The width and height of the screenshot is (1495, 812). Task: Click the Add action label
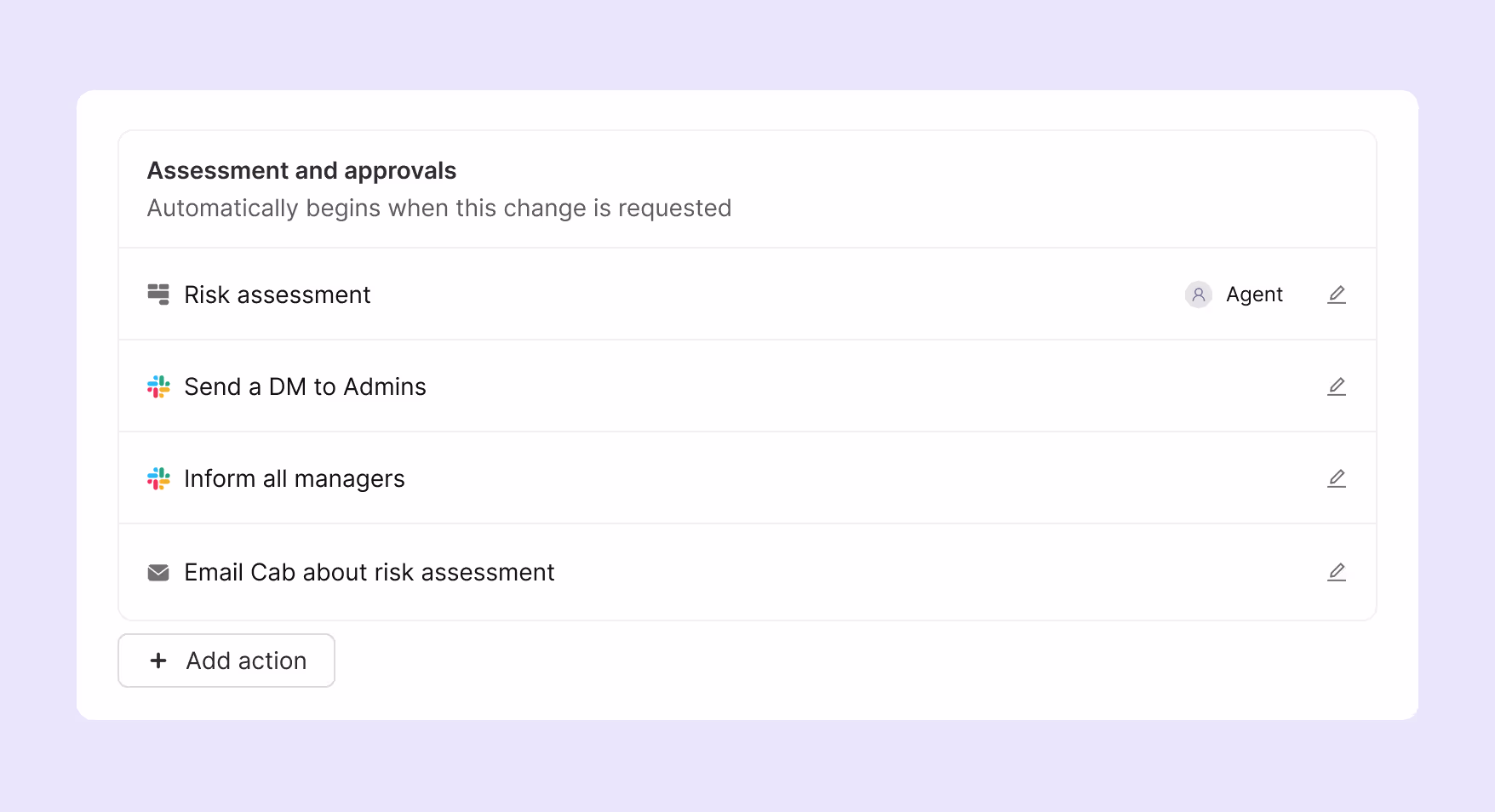[246, 660]
